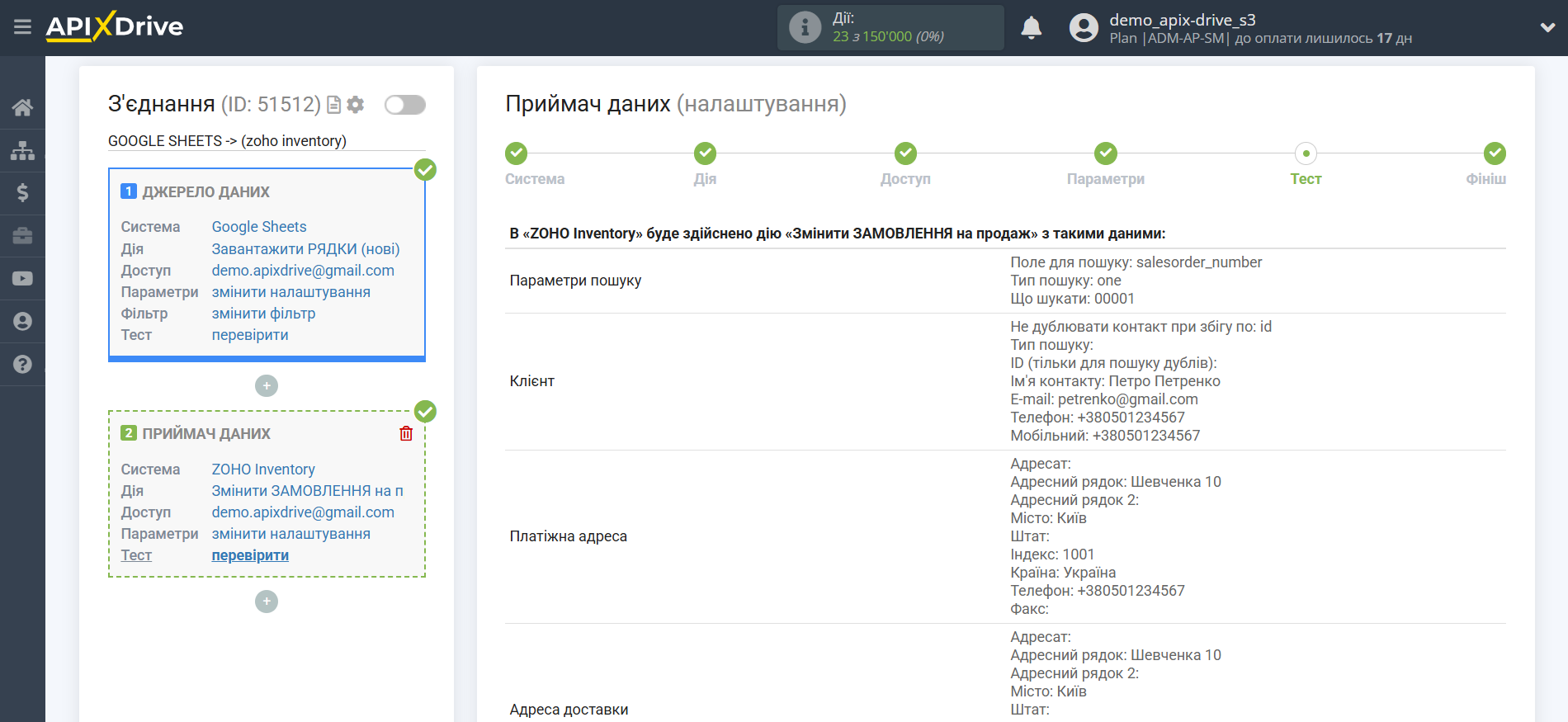The height and width of the screenshot is (722, 1568).
Task: Open the user profile sidebar icon
Action: tap(22, 322)
